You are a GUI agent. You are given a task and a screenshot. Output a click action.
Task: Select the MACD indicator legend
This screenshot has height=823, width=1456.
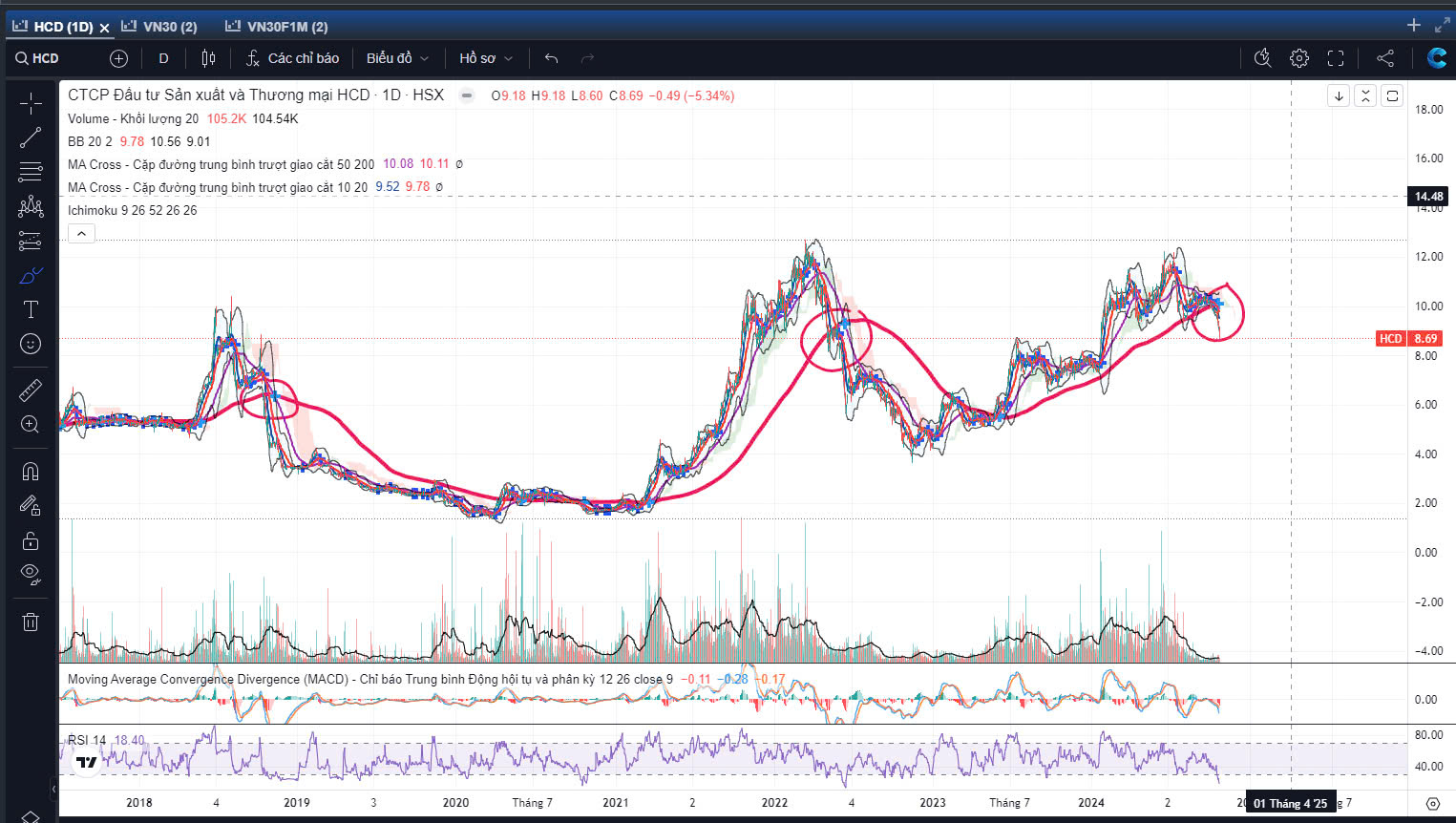pyautogui.click(x=369, y=680)
